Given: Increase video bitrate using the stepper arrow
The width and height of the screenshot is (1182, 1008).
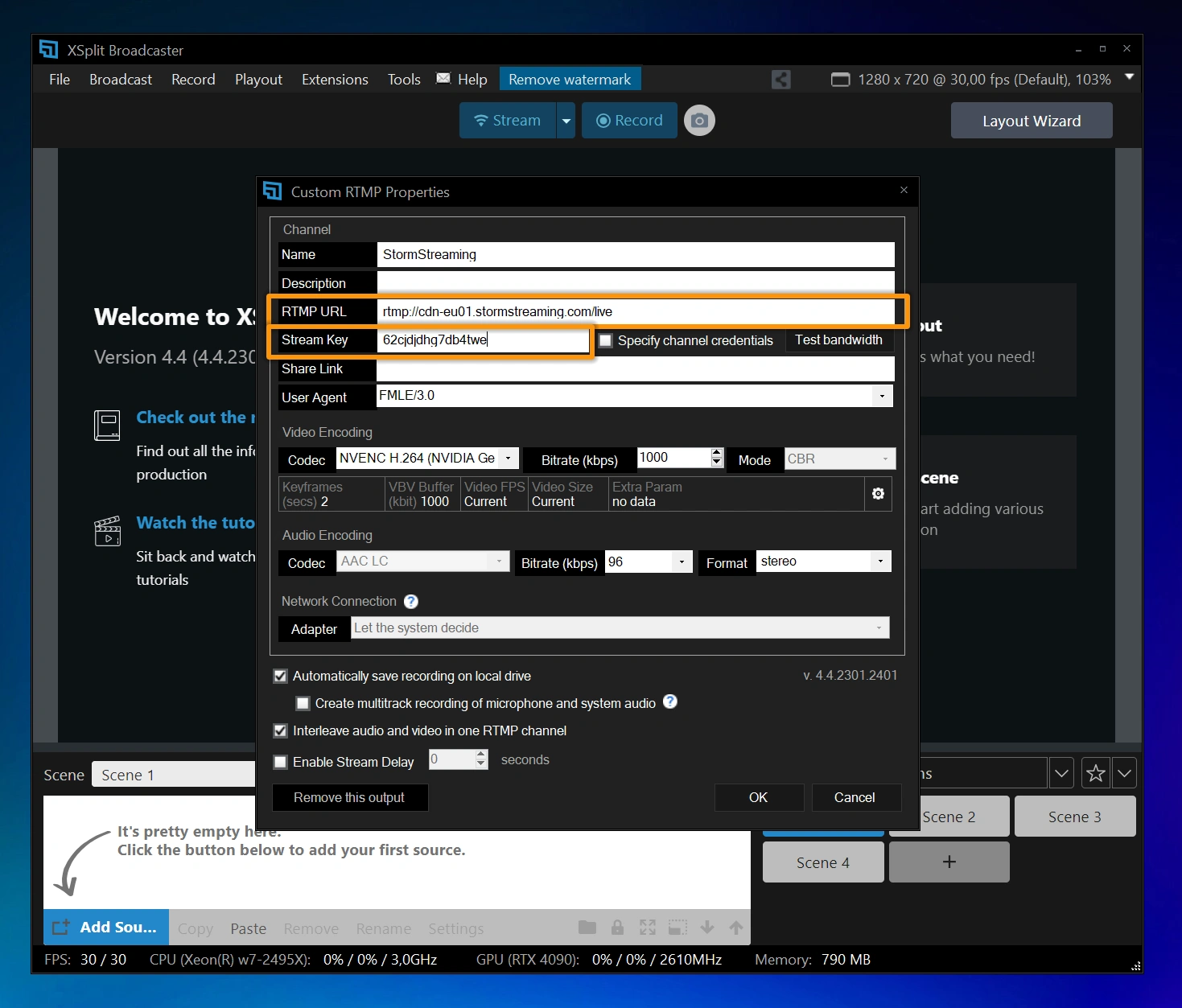Looking at the screenshot, I should [x=715, y=454].
